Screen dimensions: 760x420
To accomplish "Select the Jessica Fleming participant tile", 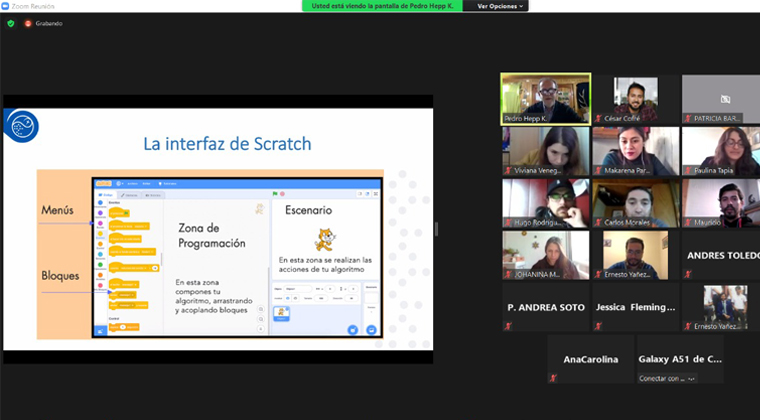I will (635, 307).
